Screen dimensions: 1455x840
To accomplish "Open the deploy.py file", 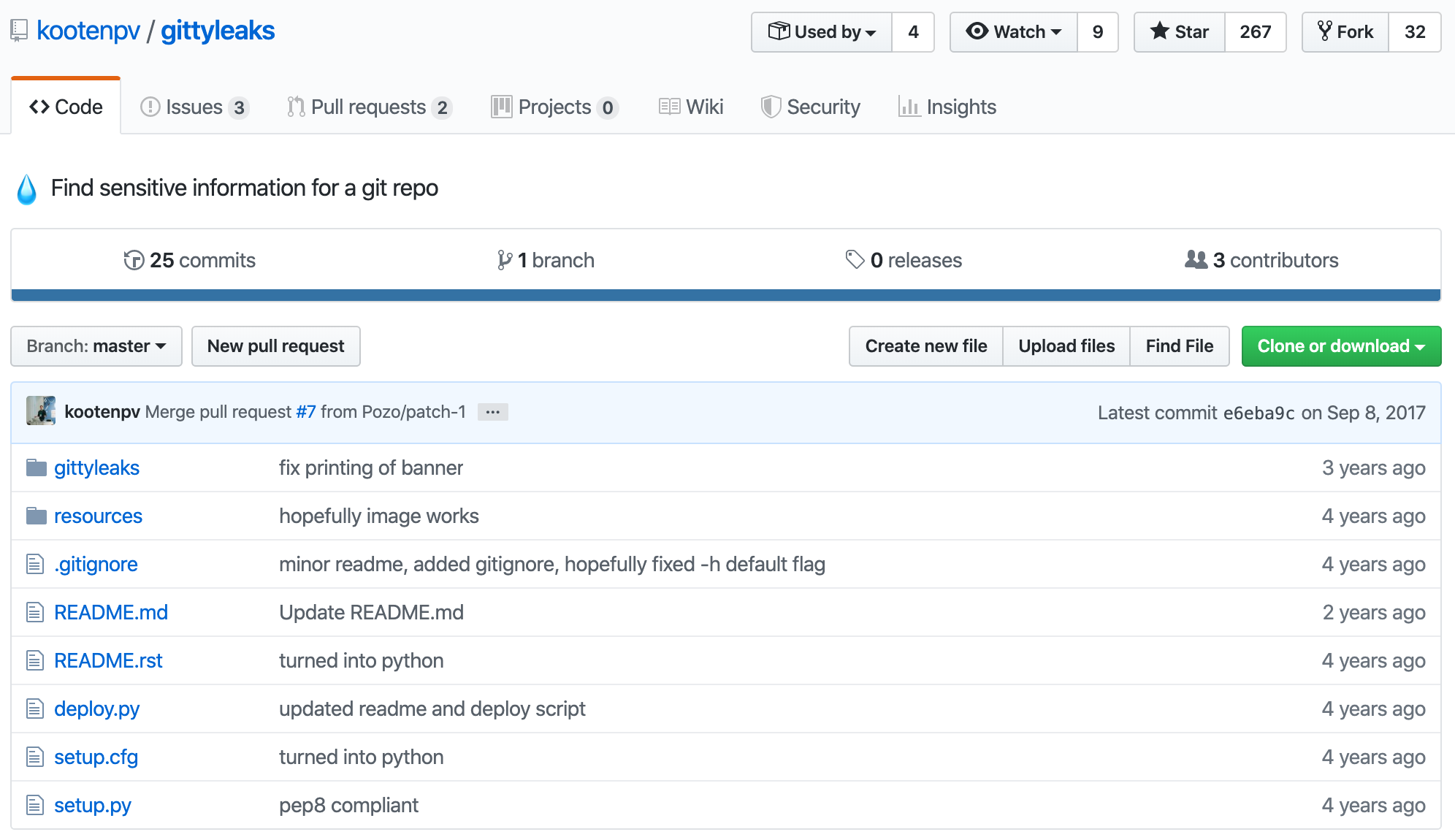I will click(x=96, y=709).
